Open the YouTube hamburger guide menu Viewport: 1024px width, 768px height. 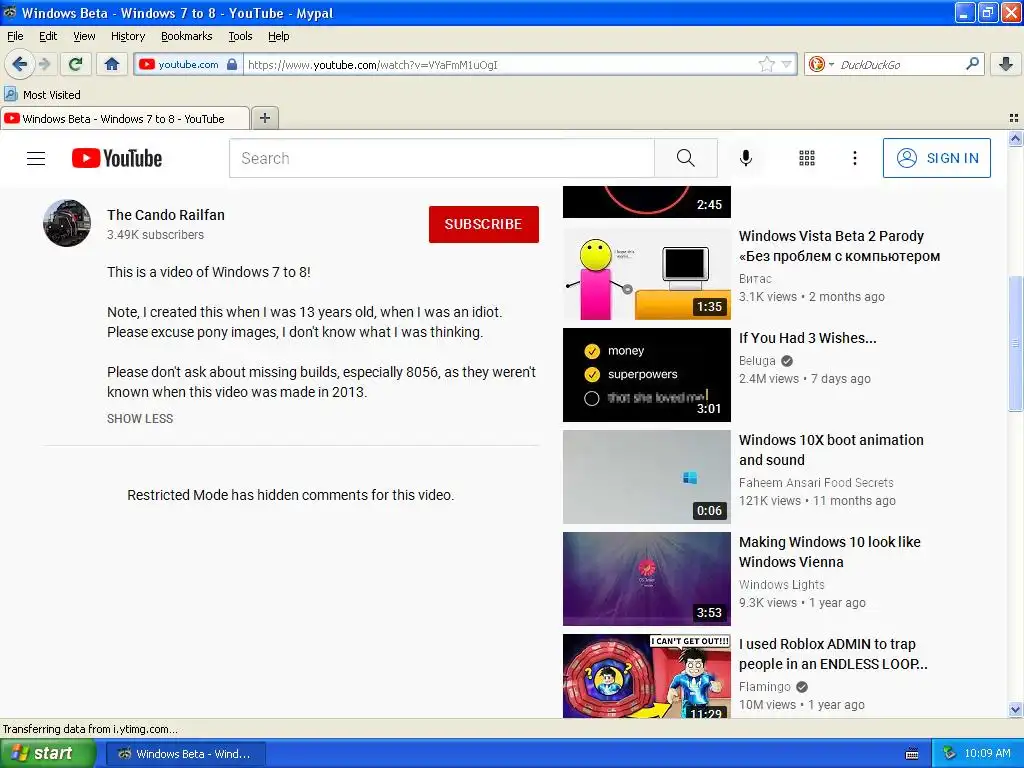click(x=36, y=158)
